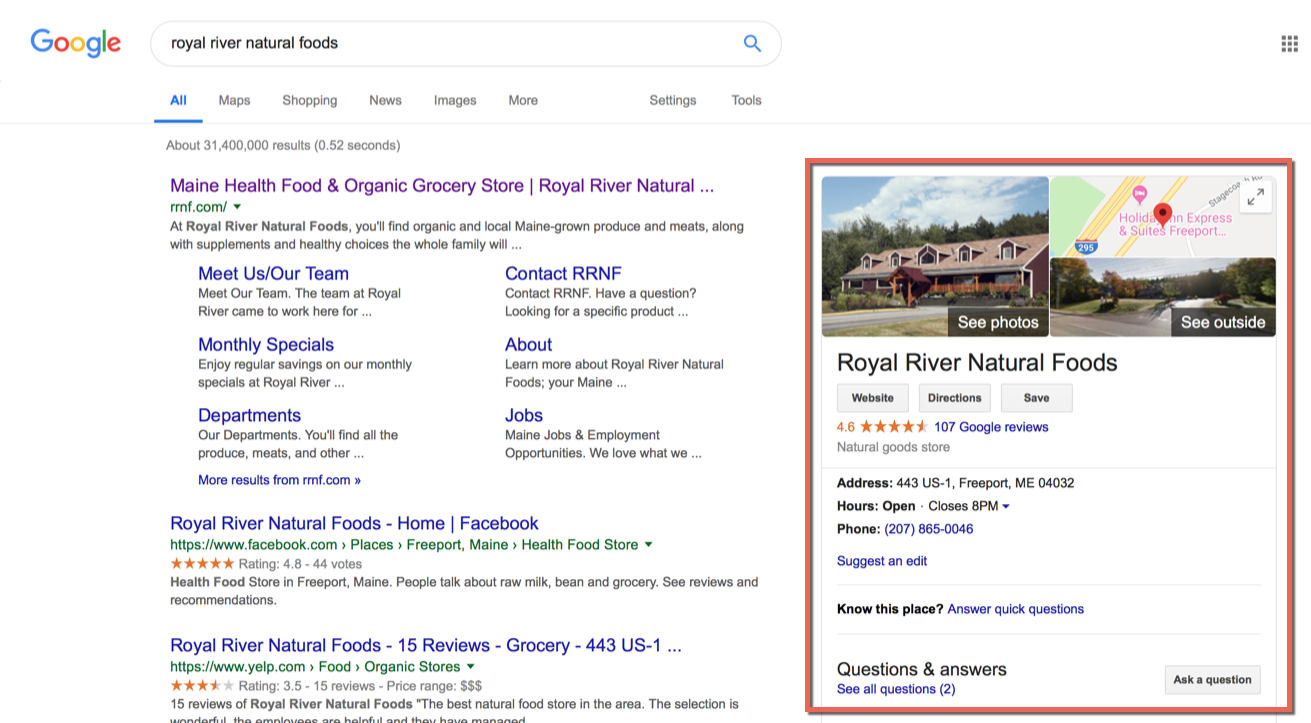Image resolution: width=1311 pixels, height=723 pixels.
Task: Click the orange star rating in knowledge panel
Action: (894, 427)
